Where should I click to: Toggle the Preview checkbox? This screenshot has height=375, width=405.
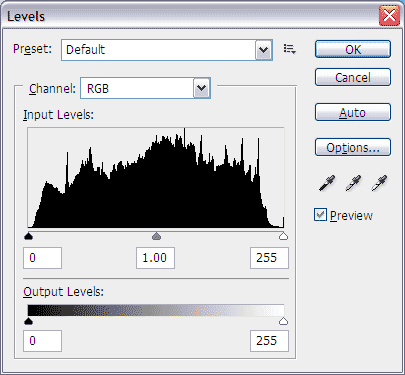click(x=320, y=215)
